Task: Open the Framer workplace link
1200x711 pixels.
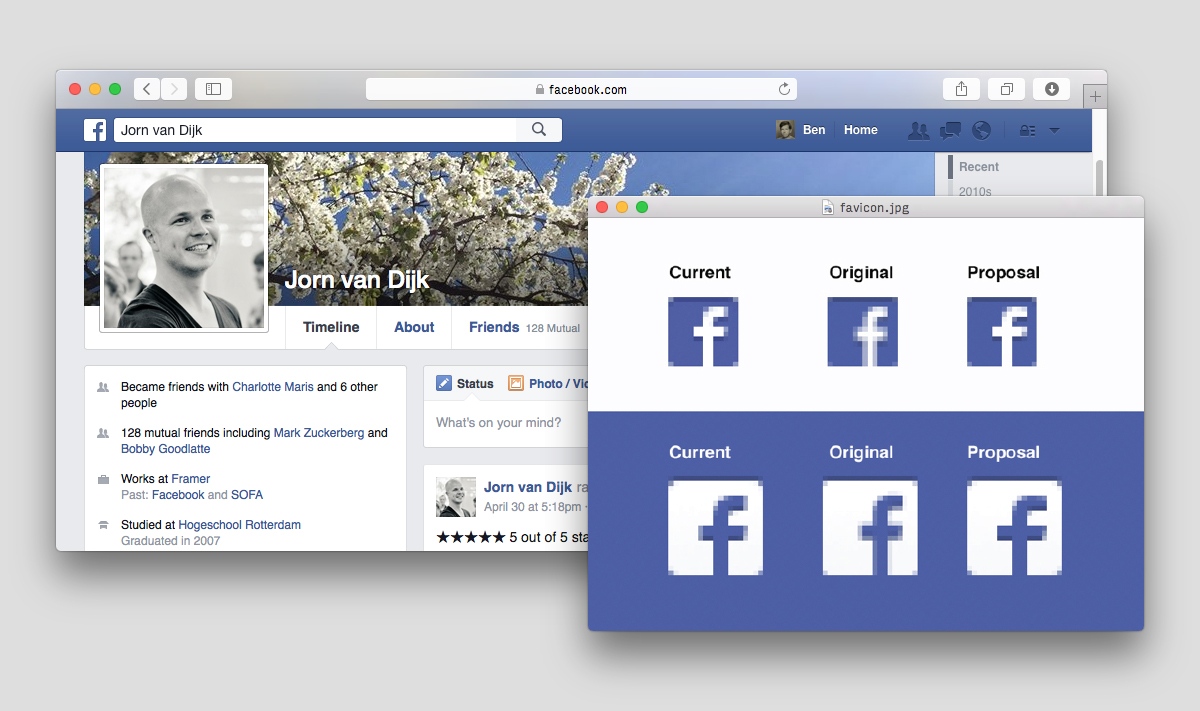Action: tap(190, 479)
